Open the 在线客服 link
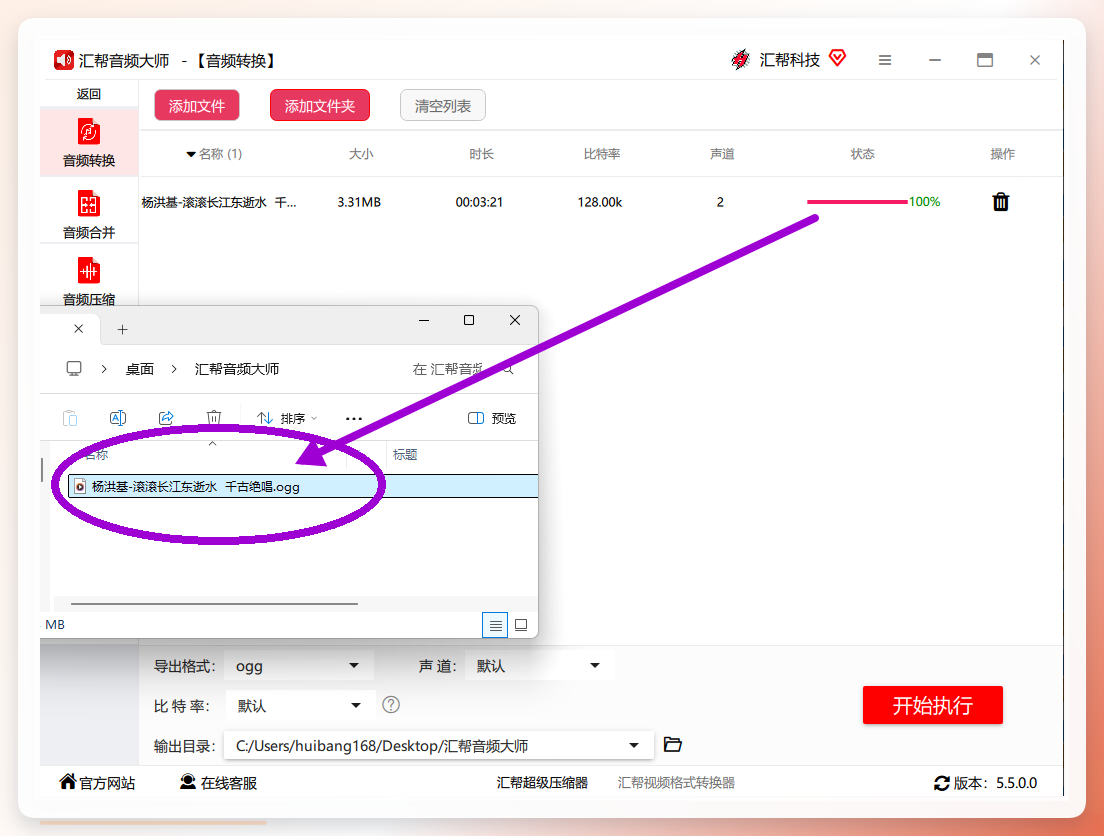 pos(218,782)
